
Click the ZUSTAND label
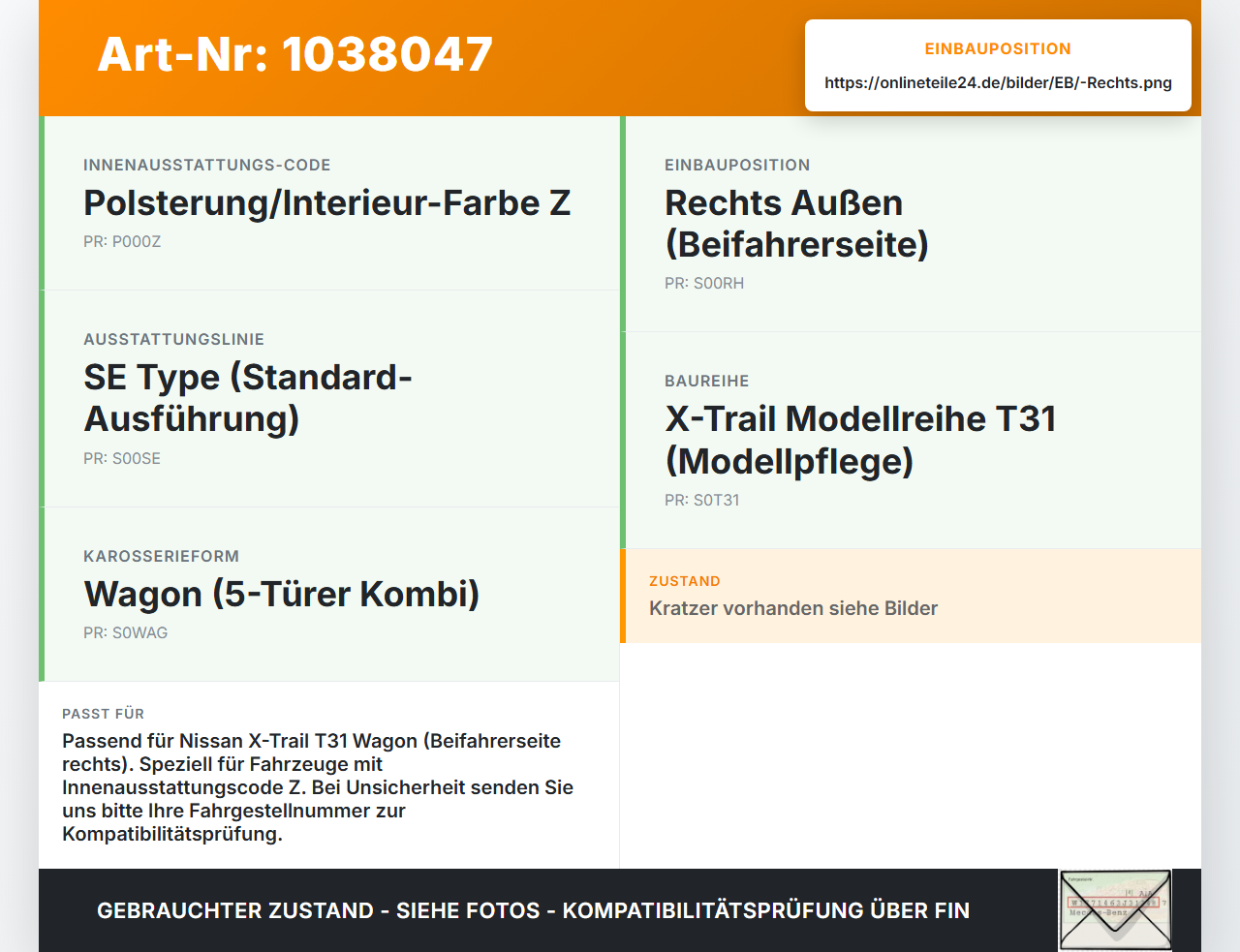685,582
